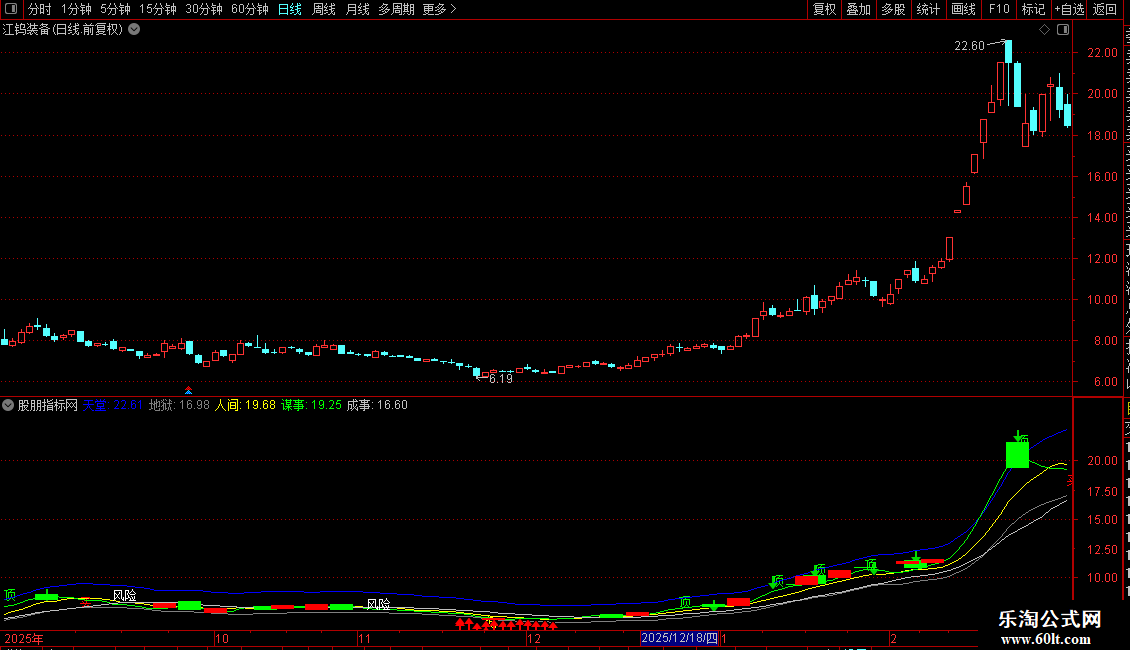
Task: Expand the 股朋指标网 indicator dropdown
Action: click(x=8, y=405)
